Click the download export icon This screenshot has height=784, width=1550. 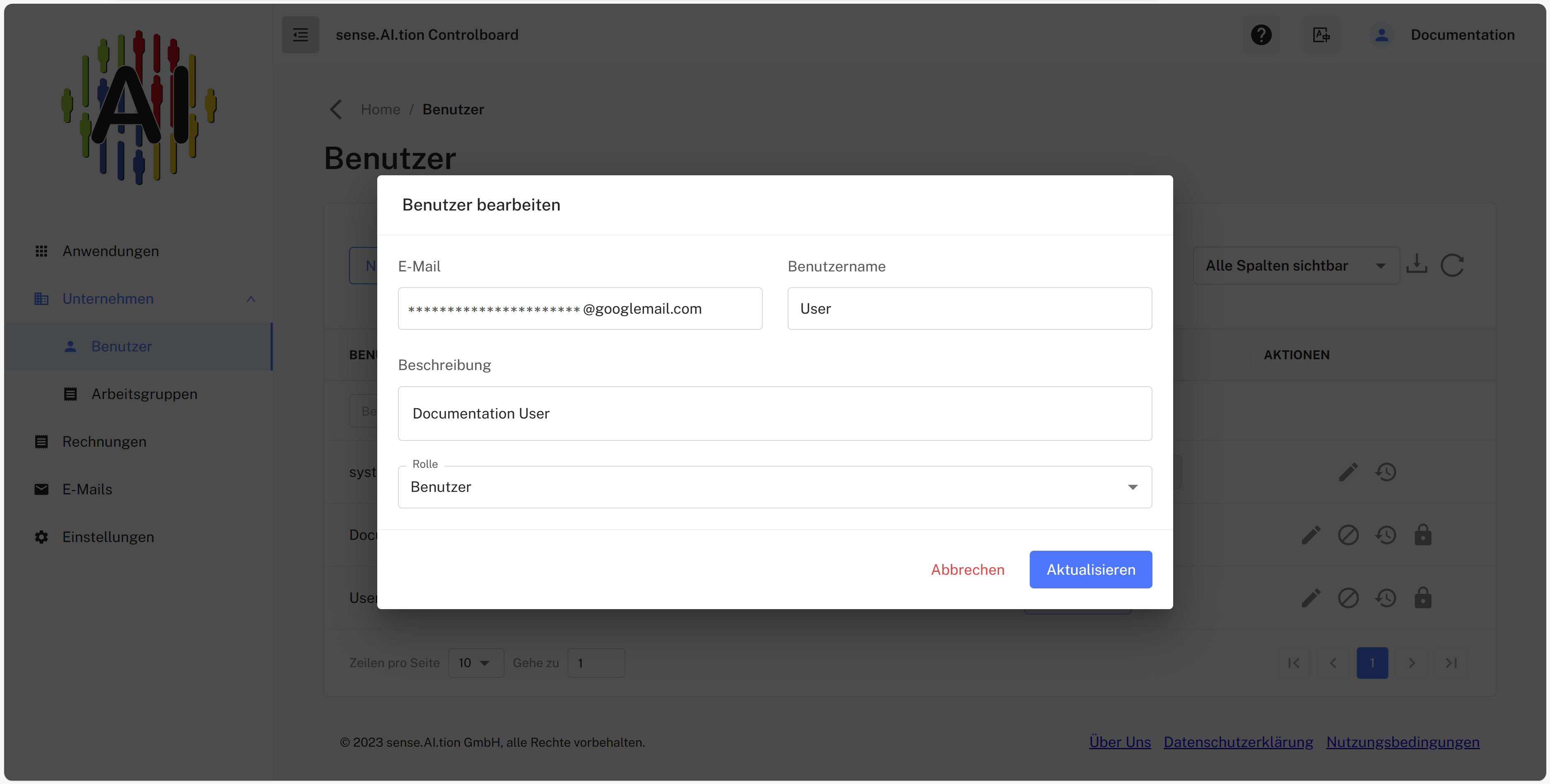click(1417, 264)
